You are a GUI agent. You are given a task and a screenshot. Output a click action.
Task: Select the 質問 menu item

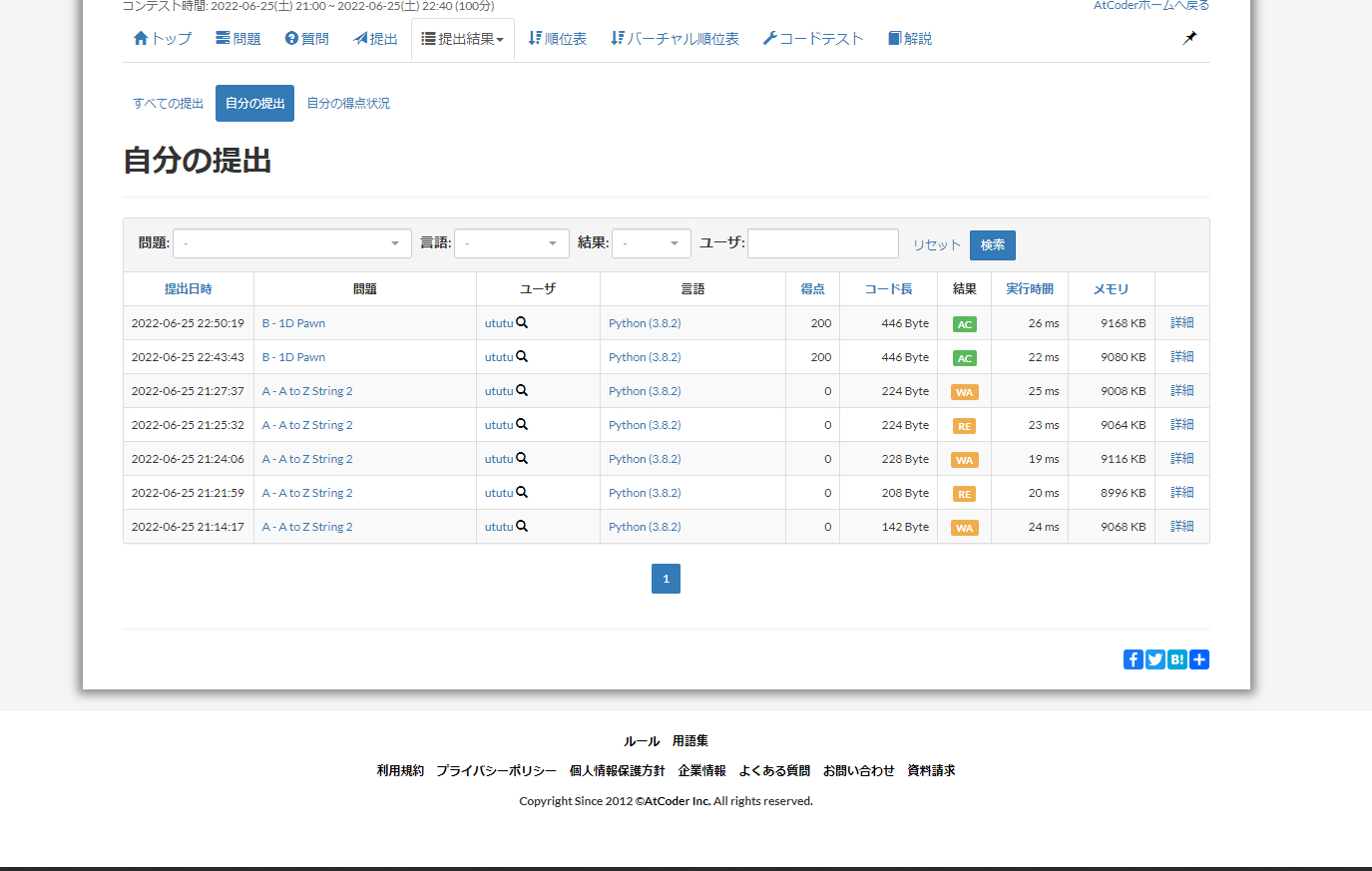(306, 38)
